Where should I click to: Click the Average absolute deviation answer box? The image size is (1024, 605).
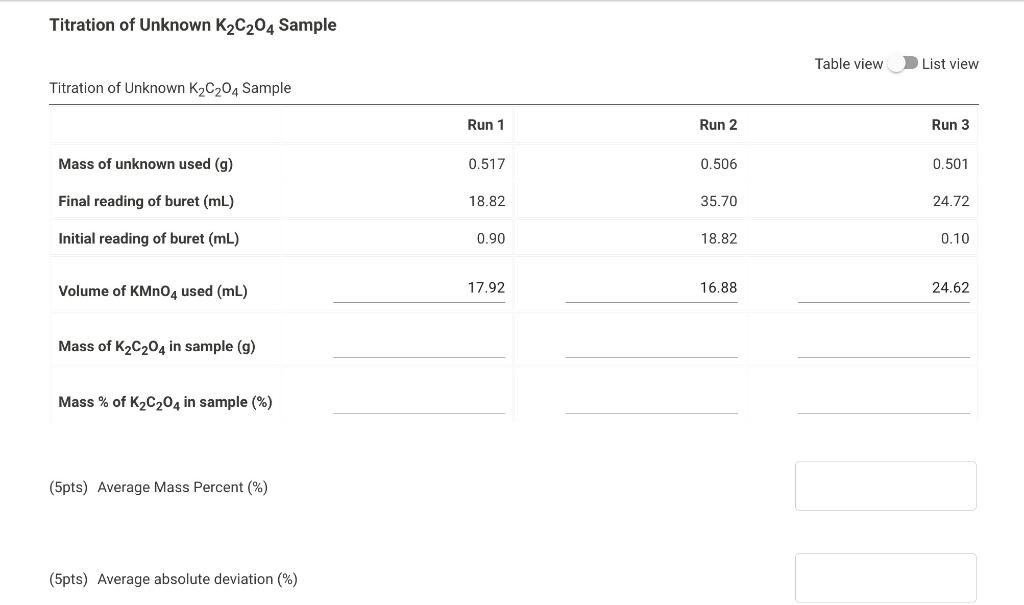(x=885, y=577)
